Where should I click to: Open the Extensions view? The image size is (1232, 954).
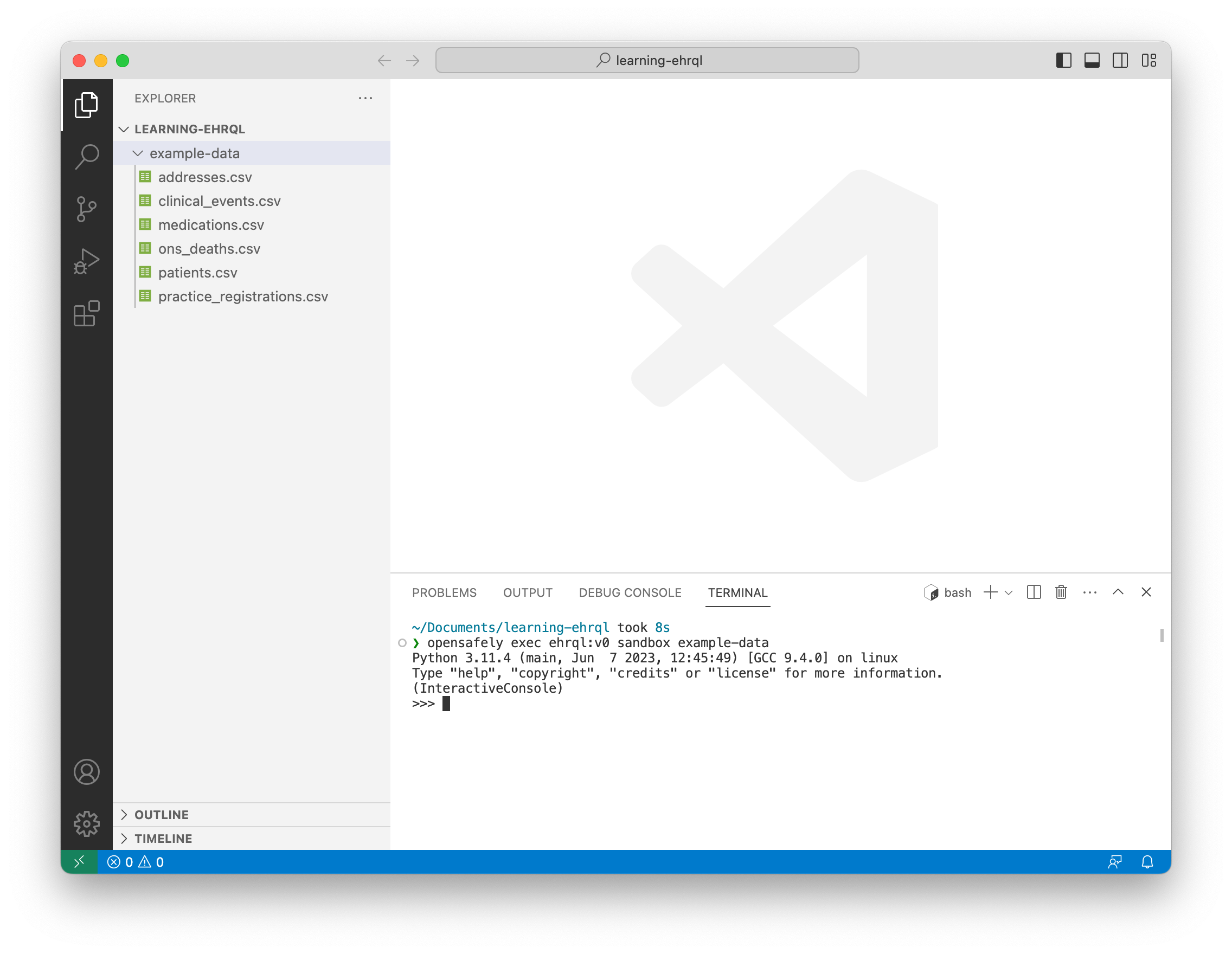86,313
